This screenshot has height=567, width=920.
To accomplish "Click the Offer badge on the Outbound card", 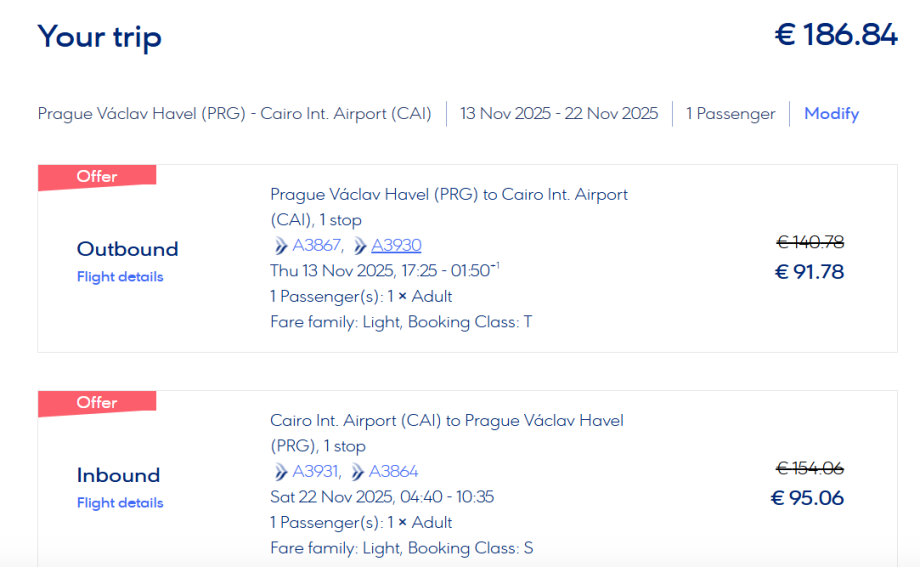I will [97, 177].
